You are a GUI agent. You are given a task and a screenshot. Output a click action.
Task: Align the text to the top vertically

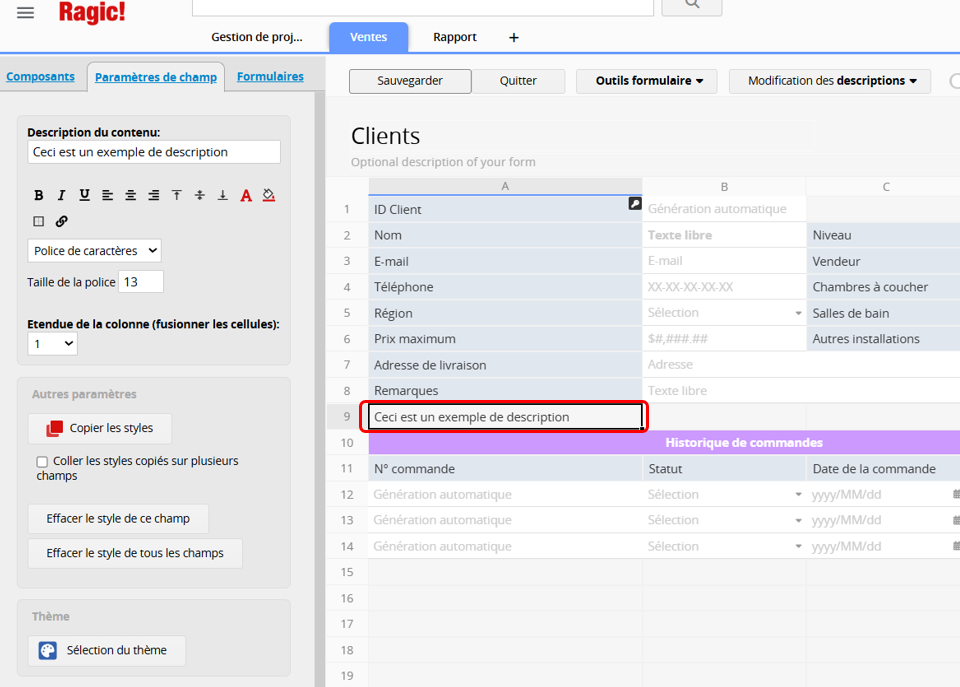[176, 195]
